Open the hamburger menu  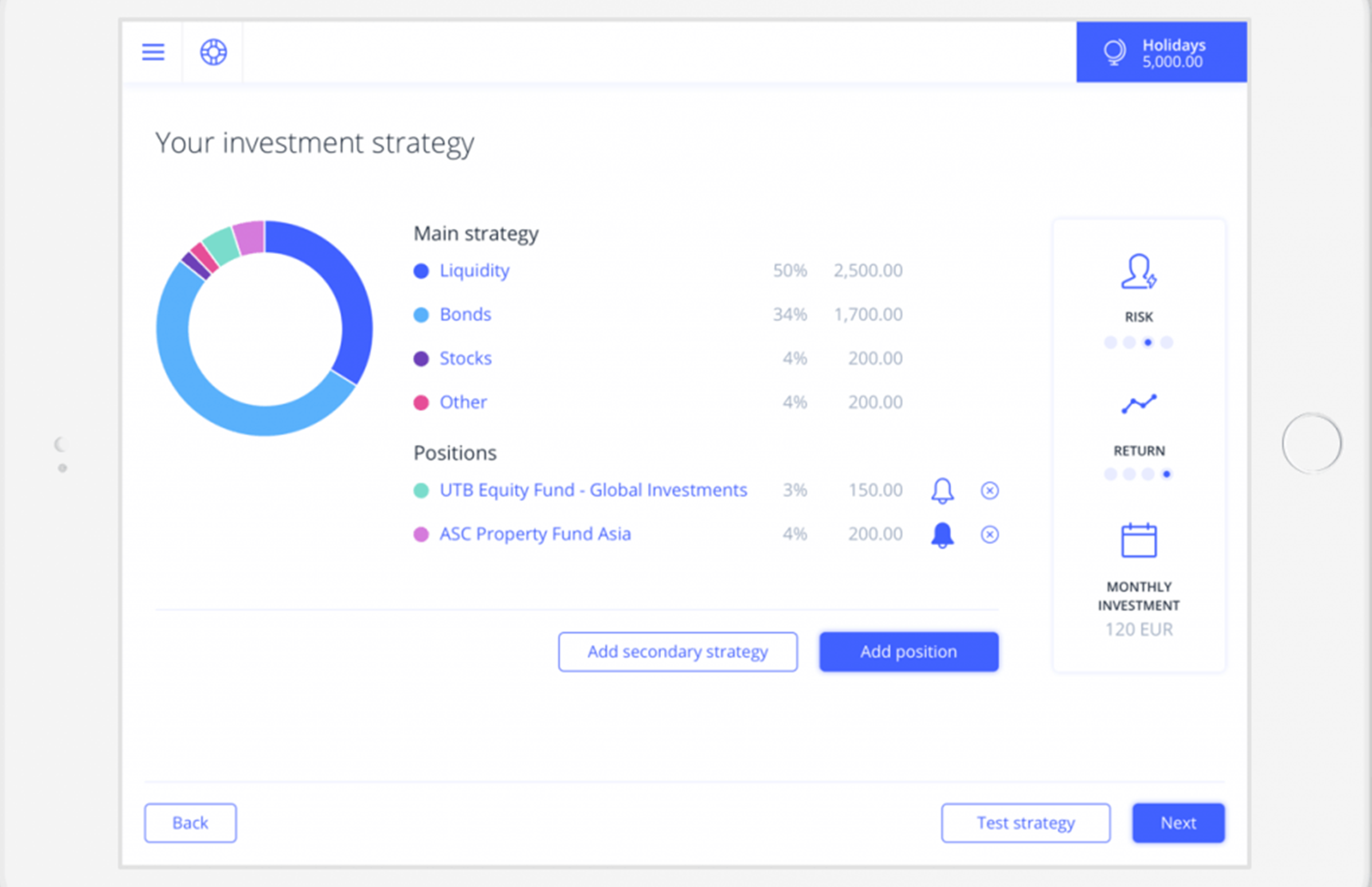(153, 52)
